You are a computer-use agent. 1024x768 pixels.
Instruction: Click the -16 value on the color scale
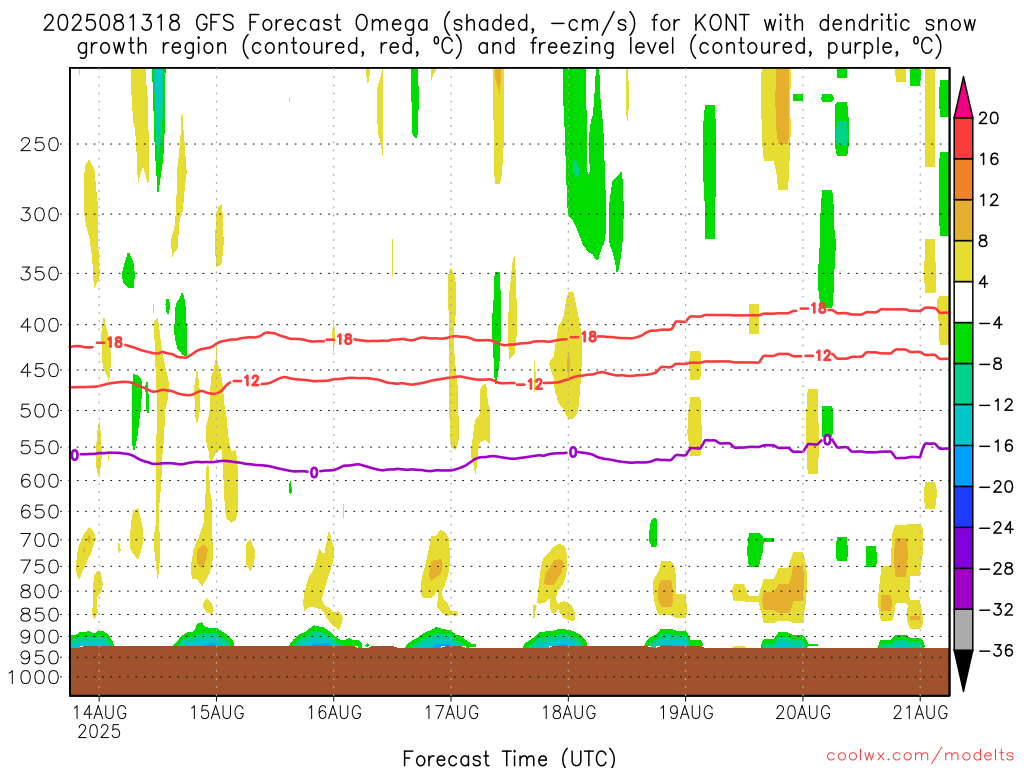click(997, 446)
